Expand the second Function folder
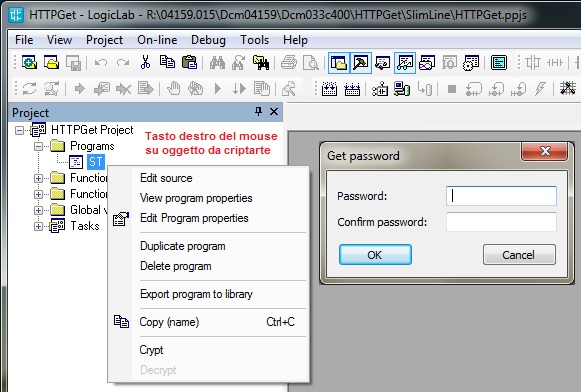581x392 pixels. 38,194
